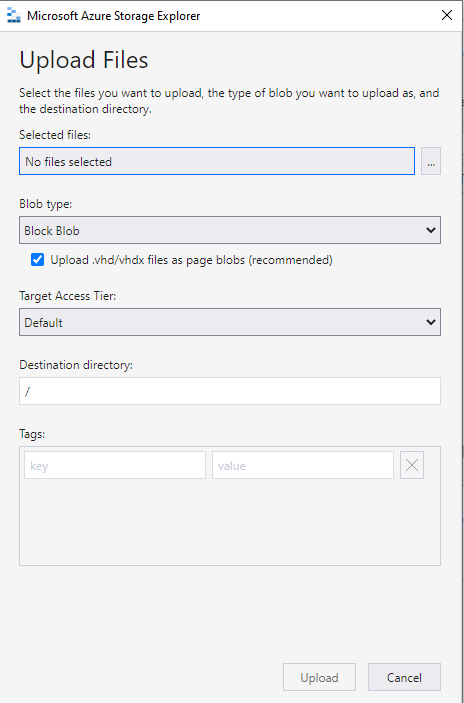464x703 pixels.
Task: Click the tag value input field
Action: point(303,465)
